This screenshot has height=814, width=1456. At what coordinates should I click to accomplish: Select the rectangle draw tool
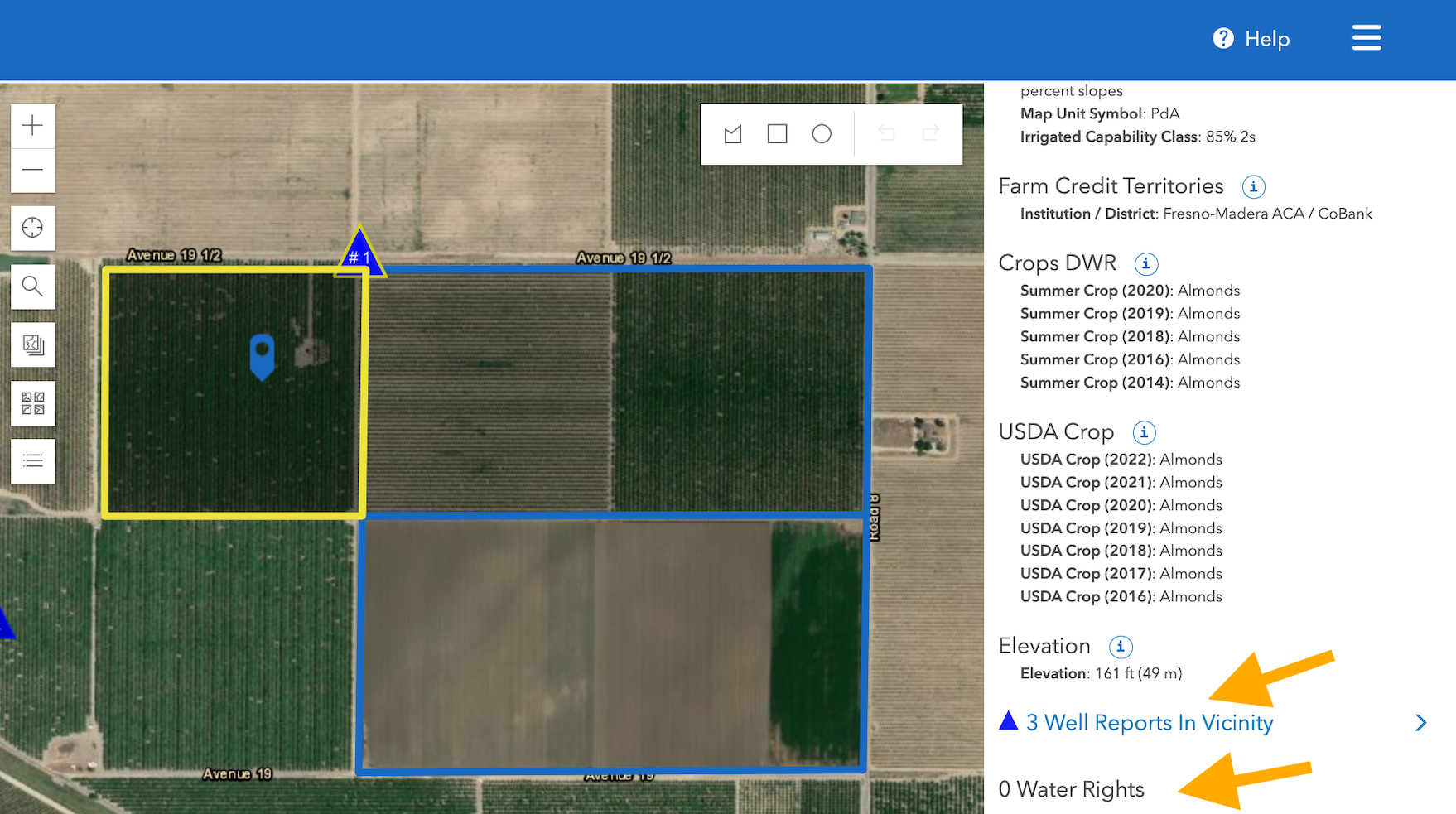tap(777, 134)
